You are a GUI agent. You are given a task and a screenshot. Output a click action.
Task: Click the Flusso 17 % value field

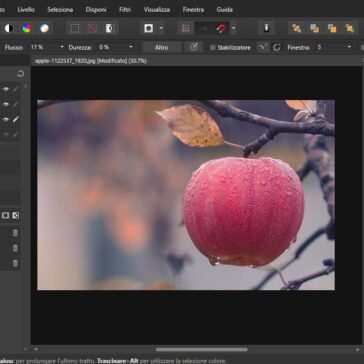coord(43,47)
